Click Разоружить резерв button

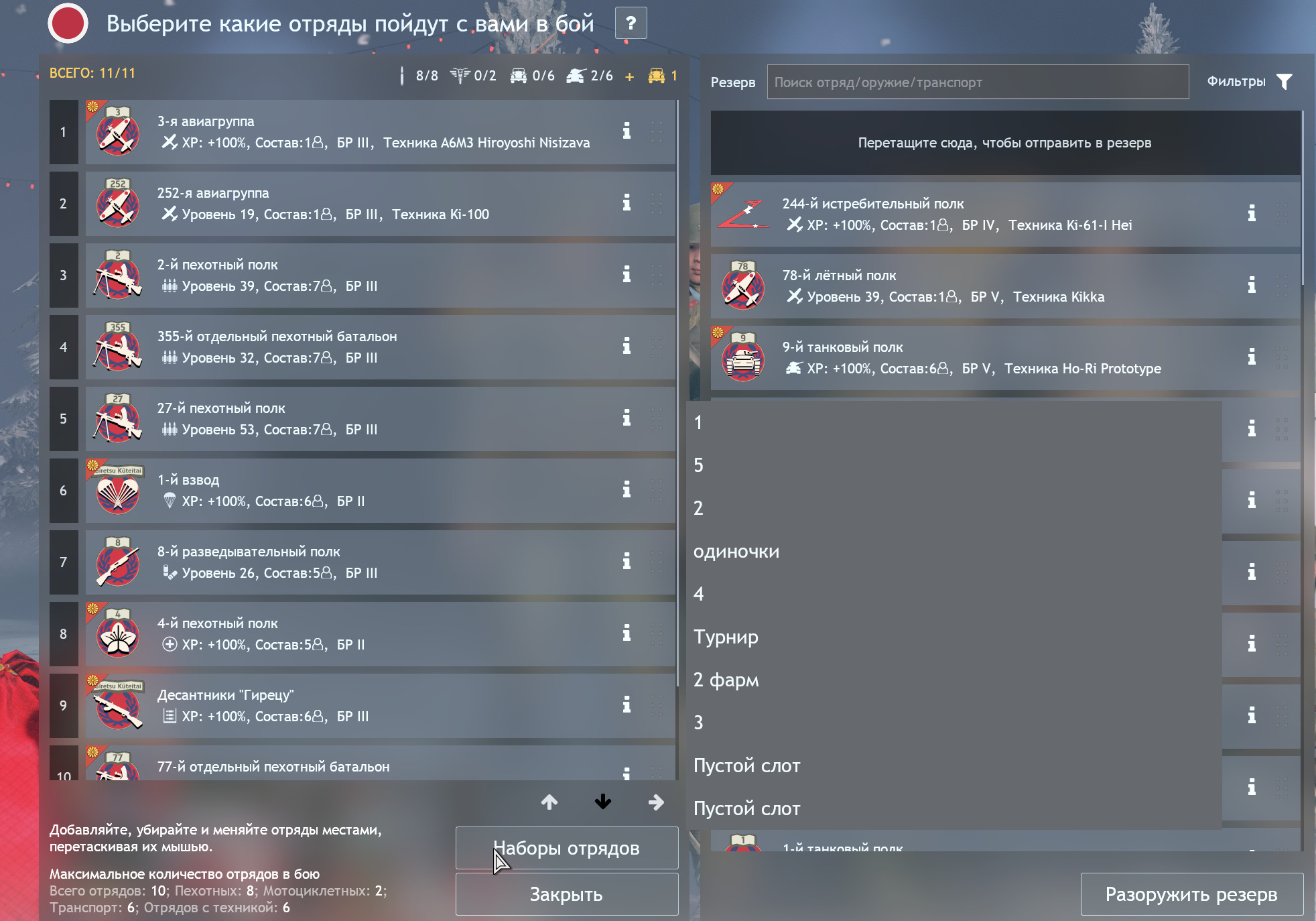pos(1191,894)
